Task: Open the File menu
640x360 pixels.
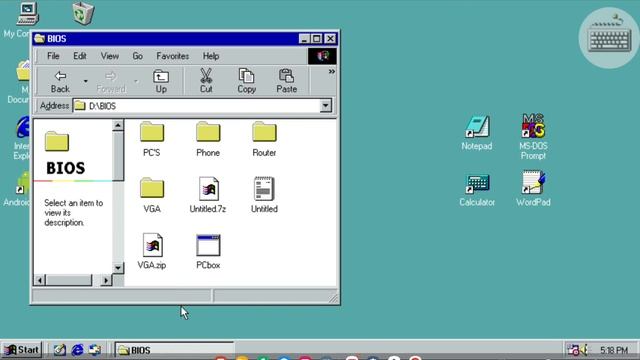Action: coord(53,56)
